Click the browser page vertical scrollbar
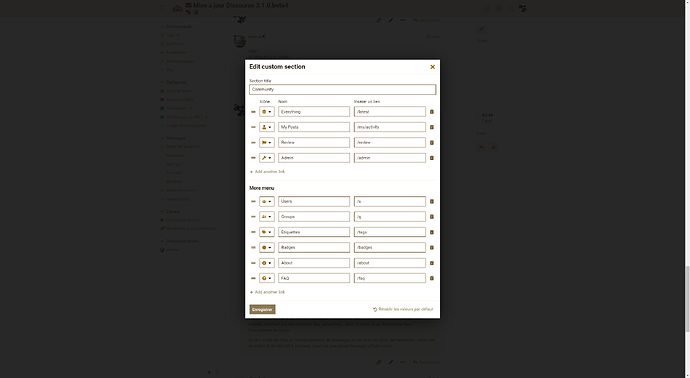 pos(687,299)
